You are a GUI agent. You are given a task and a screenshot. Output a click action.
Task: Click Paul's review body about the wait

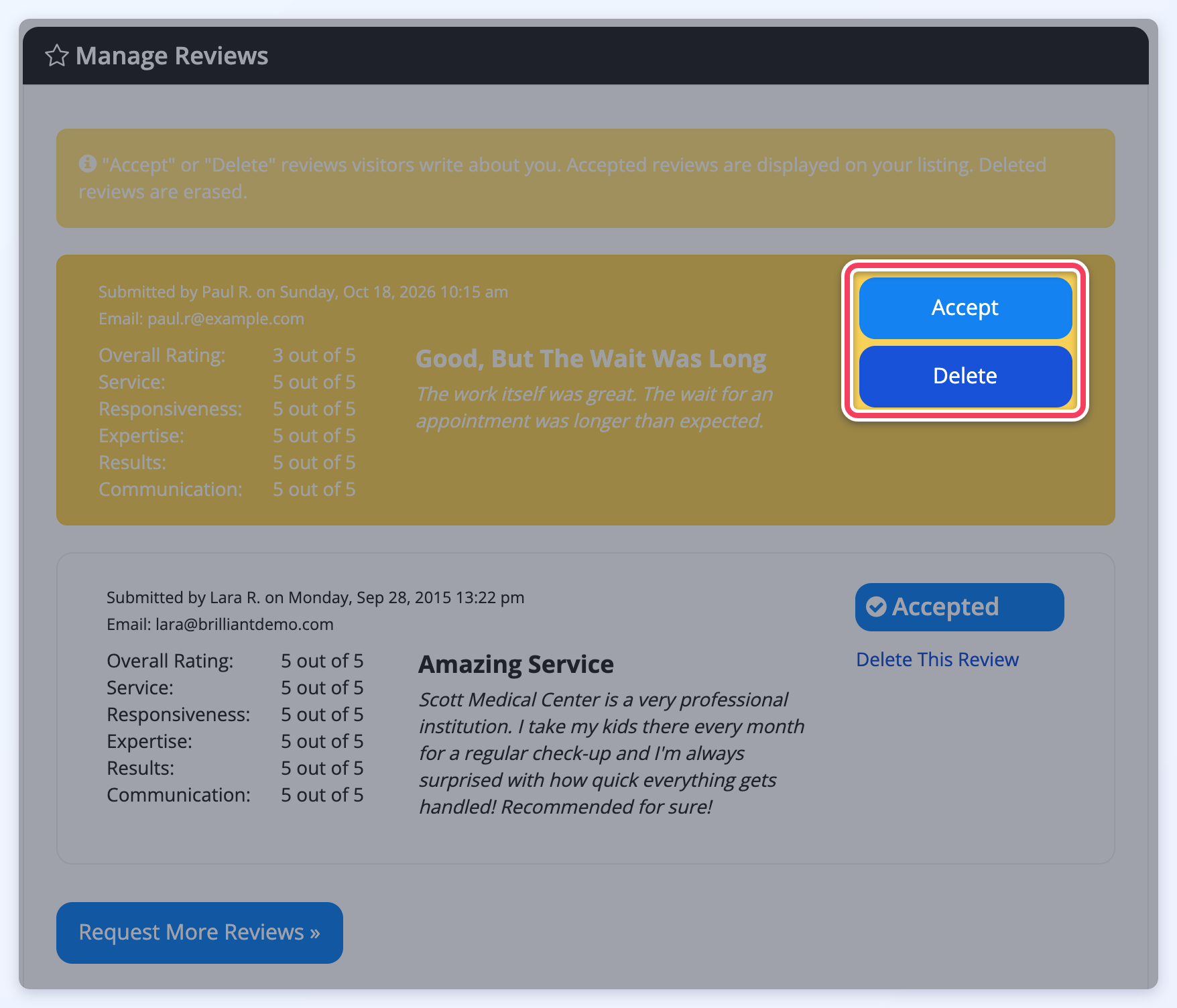[595, 407]
